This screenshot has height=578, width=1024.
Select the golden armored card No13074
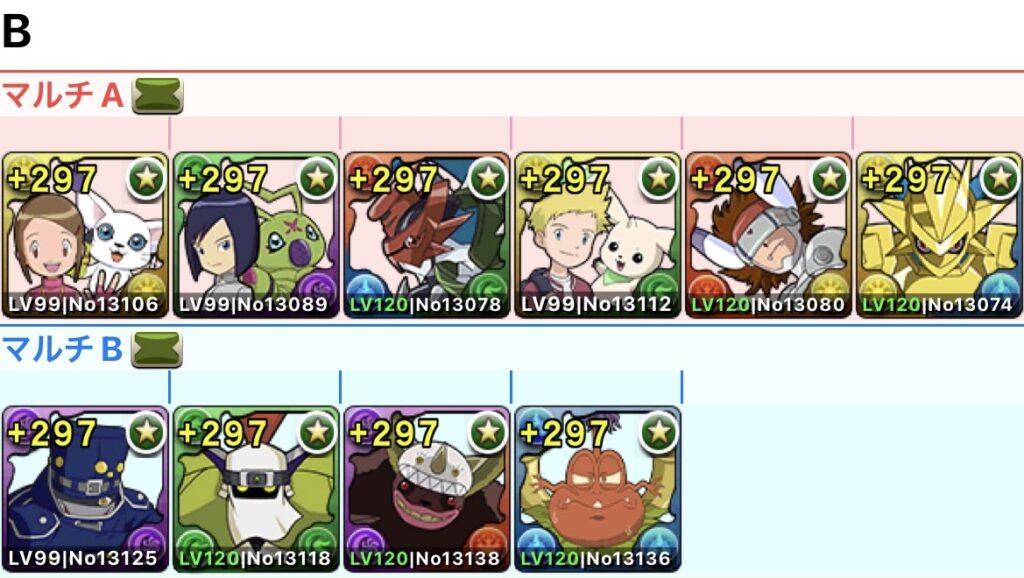(939, 235)
